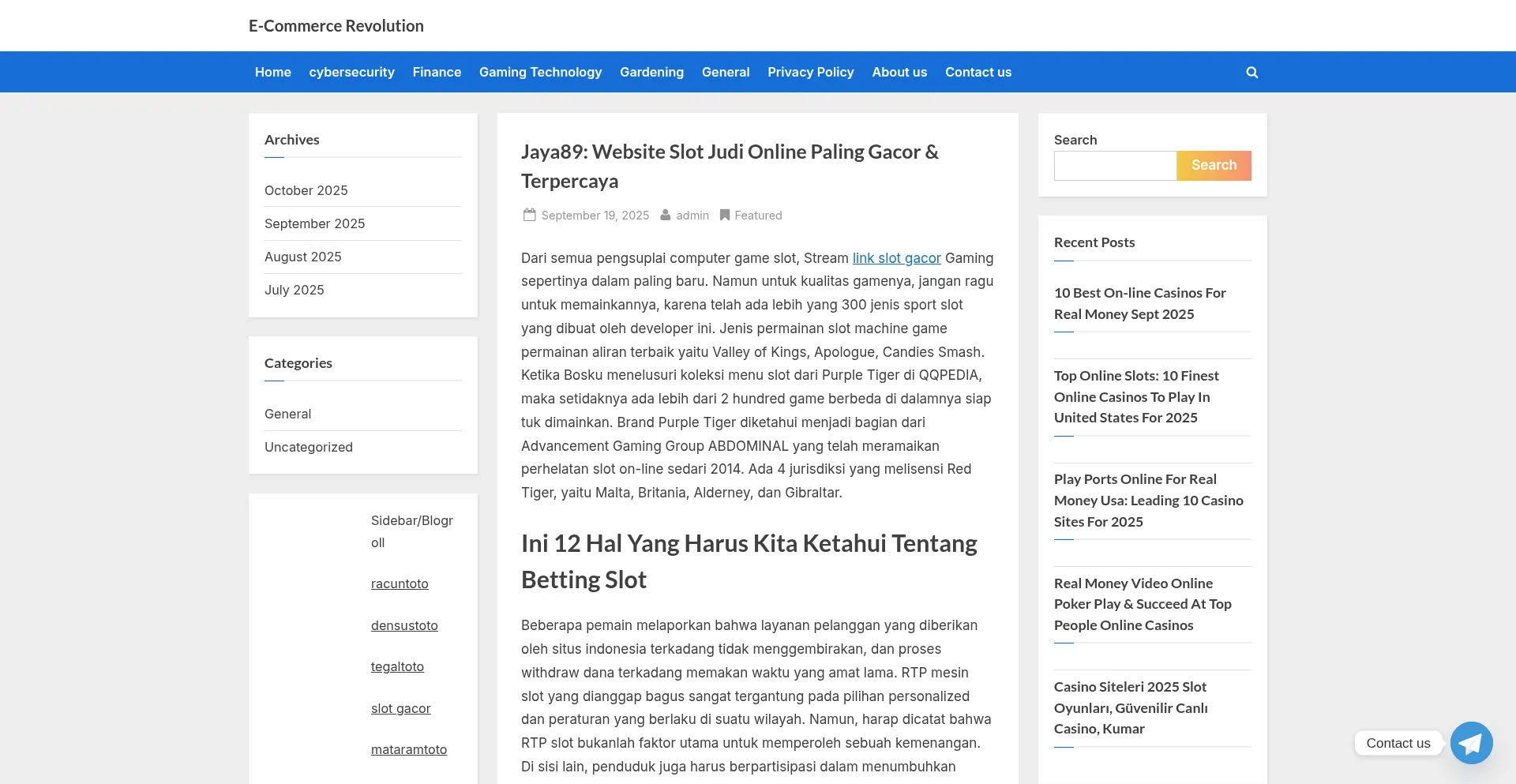Image resolution: width=1516 pixels, height=784 pixels.
Task: Click the author icon beside admin
Action: (666, 215)
